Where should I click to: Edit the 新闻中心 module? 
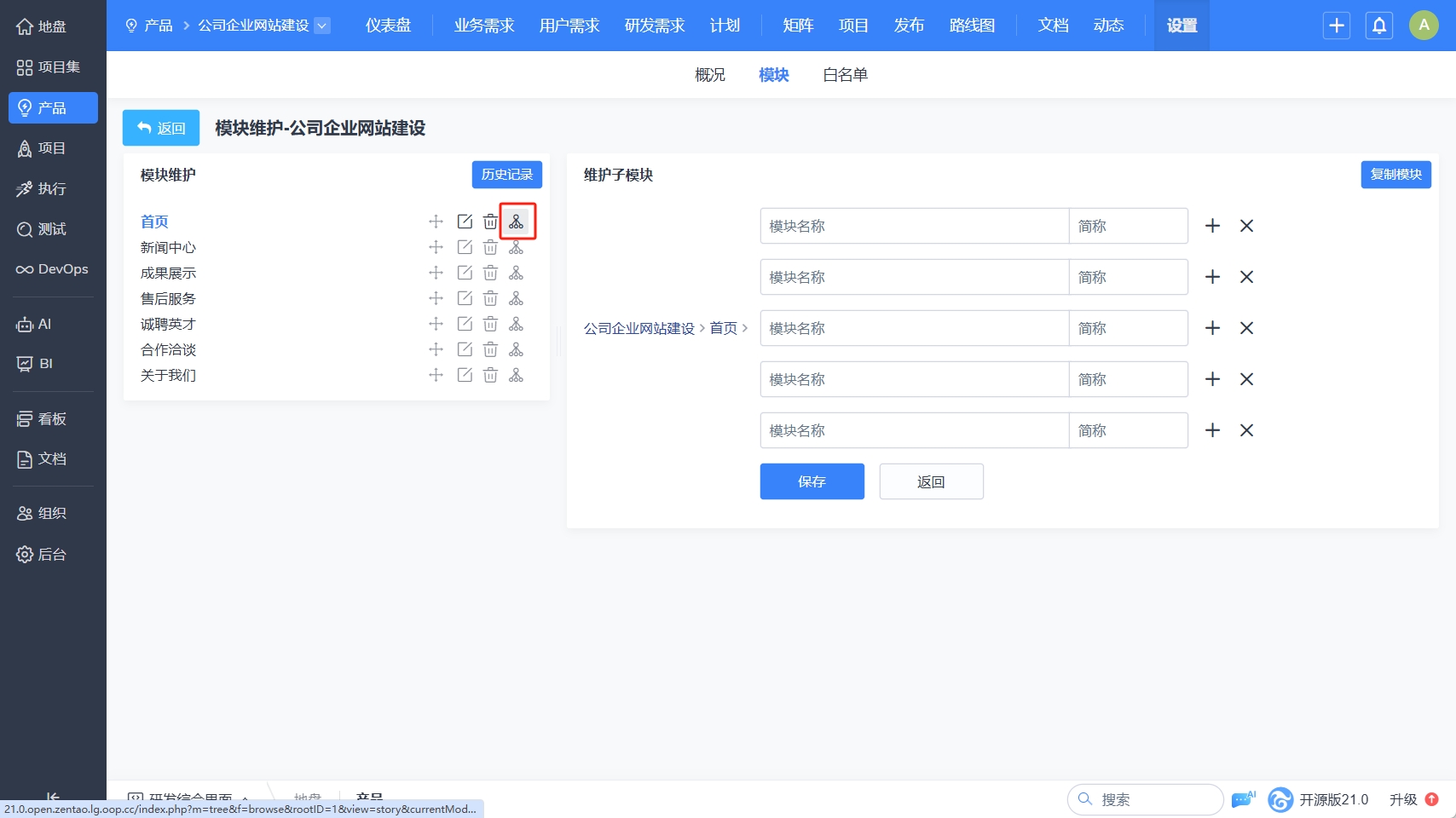click(465, 247)
